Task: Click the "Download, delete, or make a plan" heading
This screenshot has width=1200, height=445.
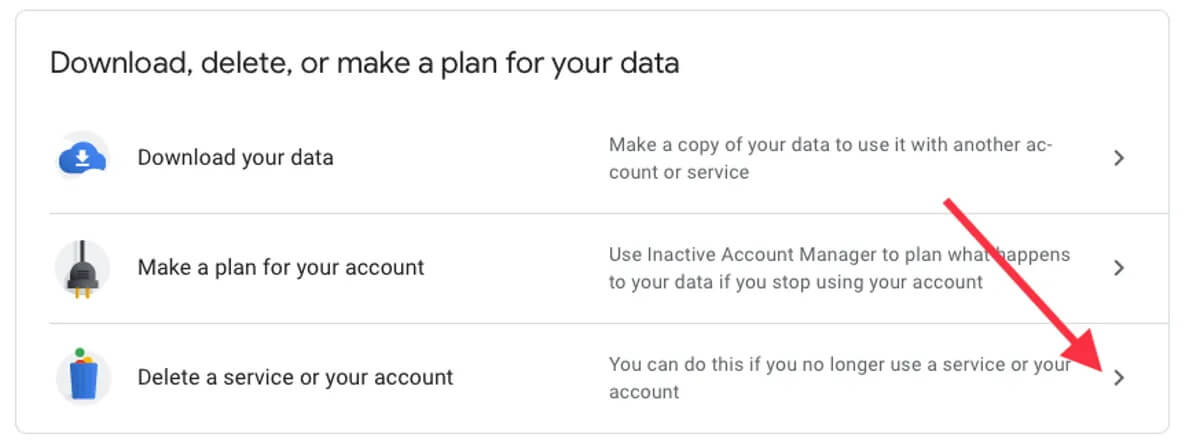Action: (364, 64)
